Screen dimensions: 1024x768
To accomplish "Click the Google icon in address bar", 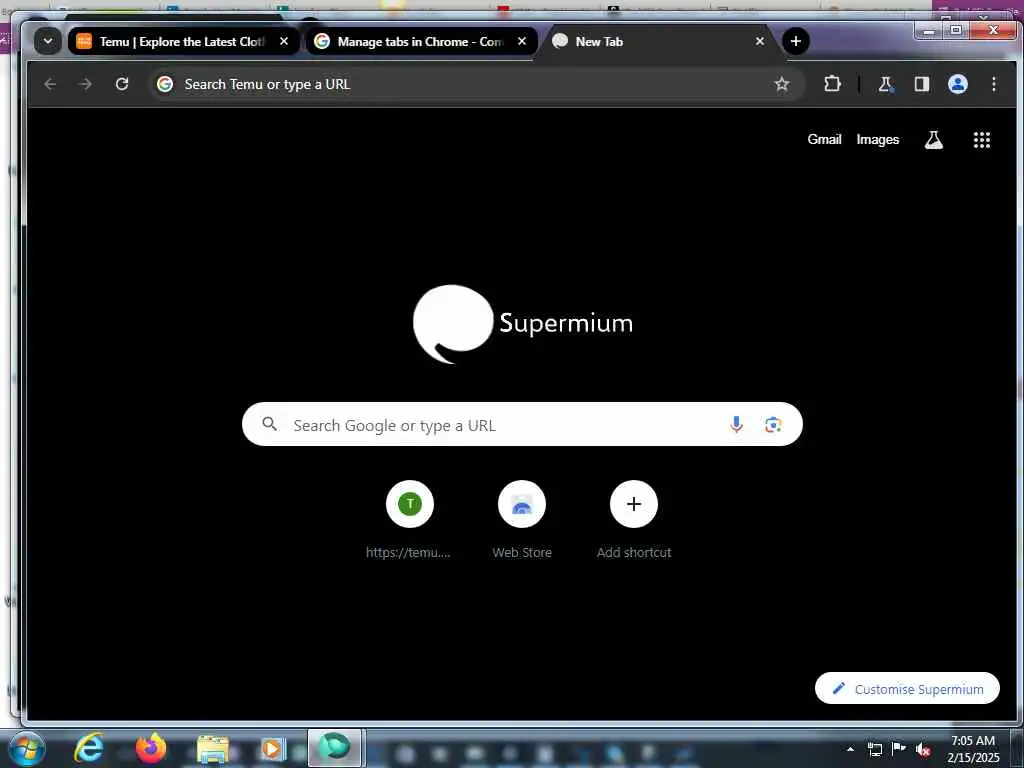I will pos(165,84).
